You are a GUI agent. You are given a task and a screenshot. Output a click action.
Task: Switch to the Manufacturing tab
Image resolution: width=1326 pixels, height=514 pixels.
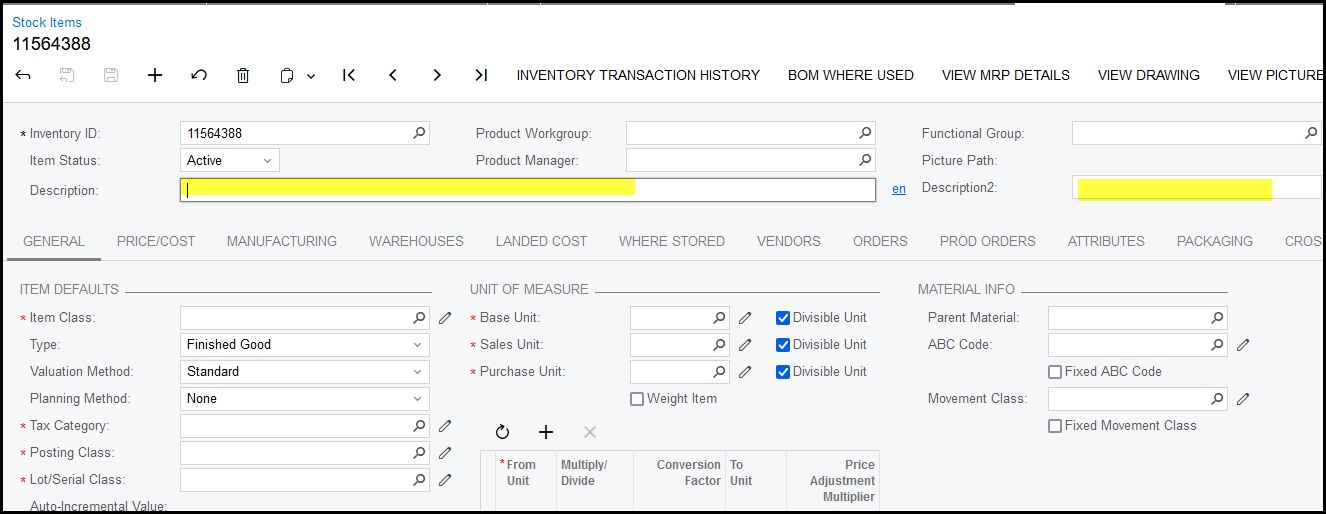281,241
